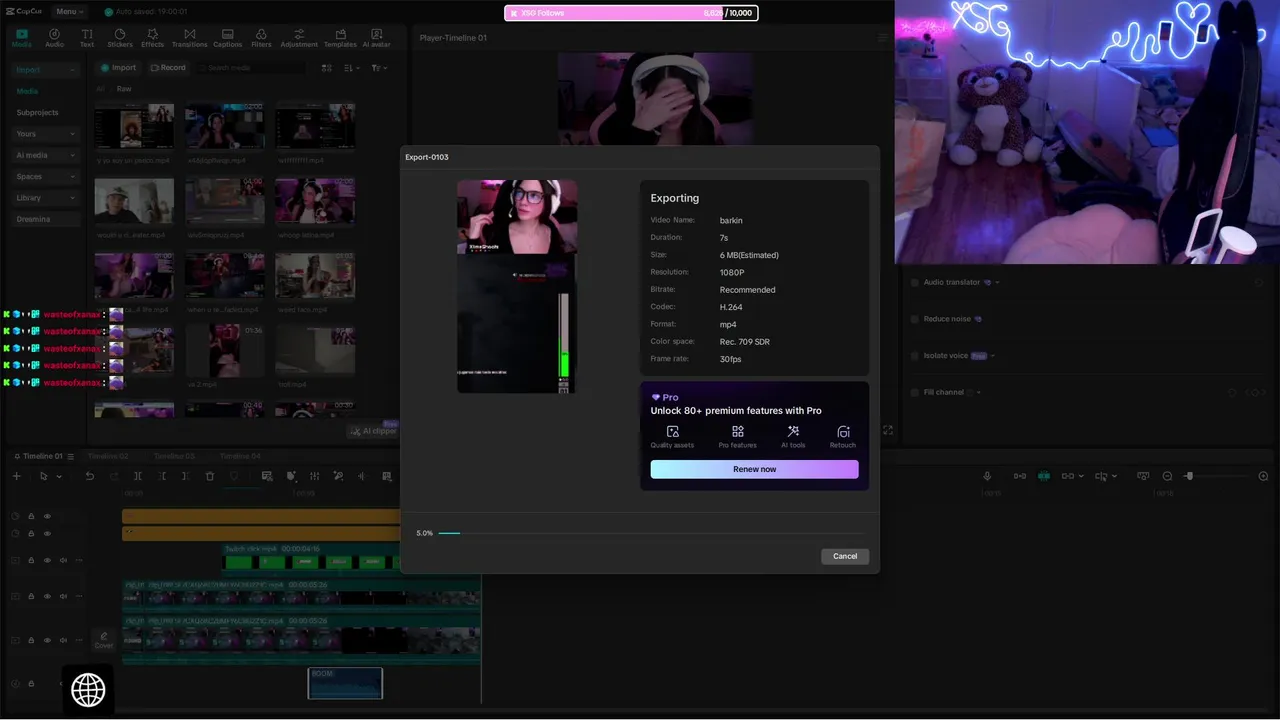Click the microphone voiceover record icon
1280x720 pixels.
pyautogui.click(x=987, y=476)
